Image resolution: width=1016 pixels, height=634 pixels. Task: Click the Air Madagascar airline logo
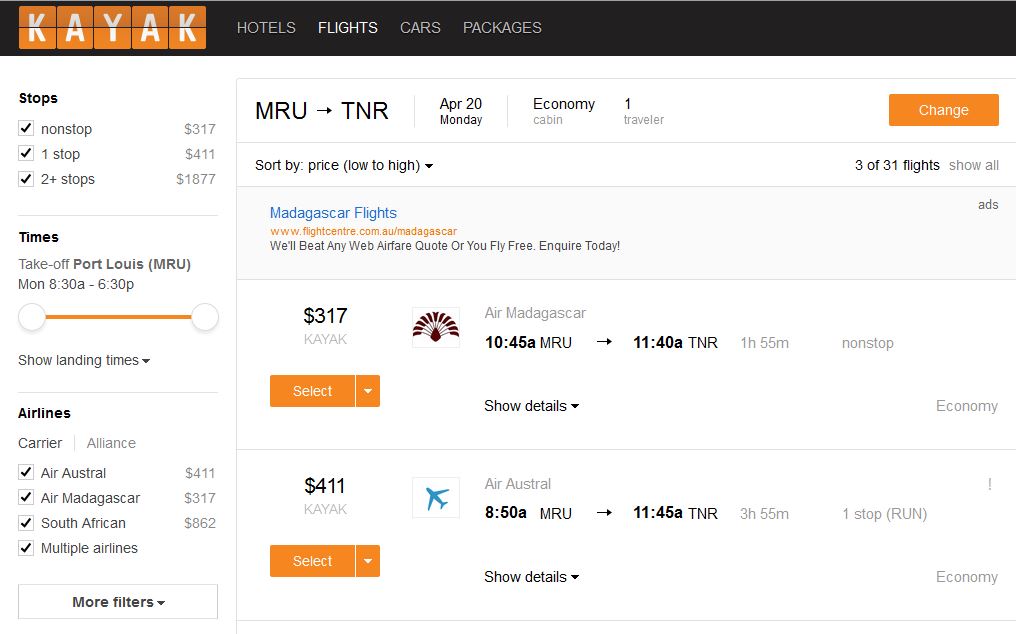[436, 327]
